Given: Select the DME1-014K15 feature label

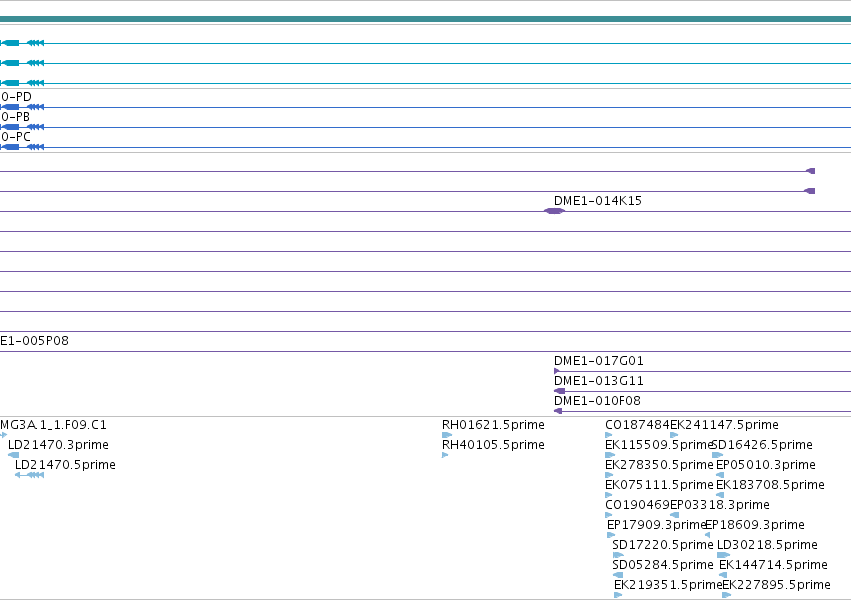Looking at the screenshot, I should (598, 201).
